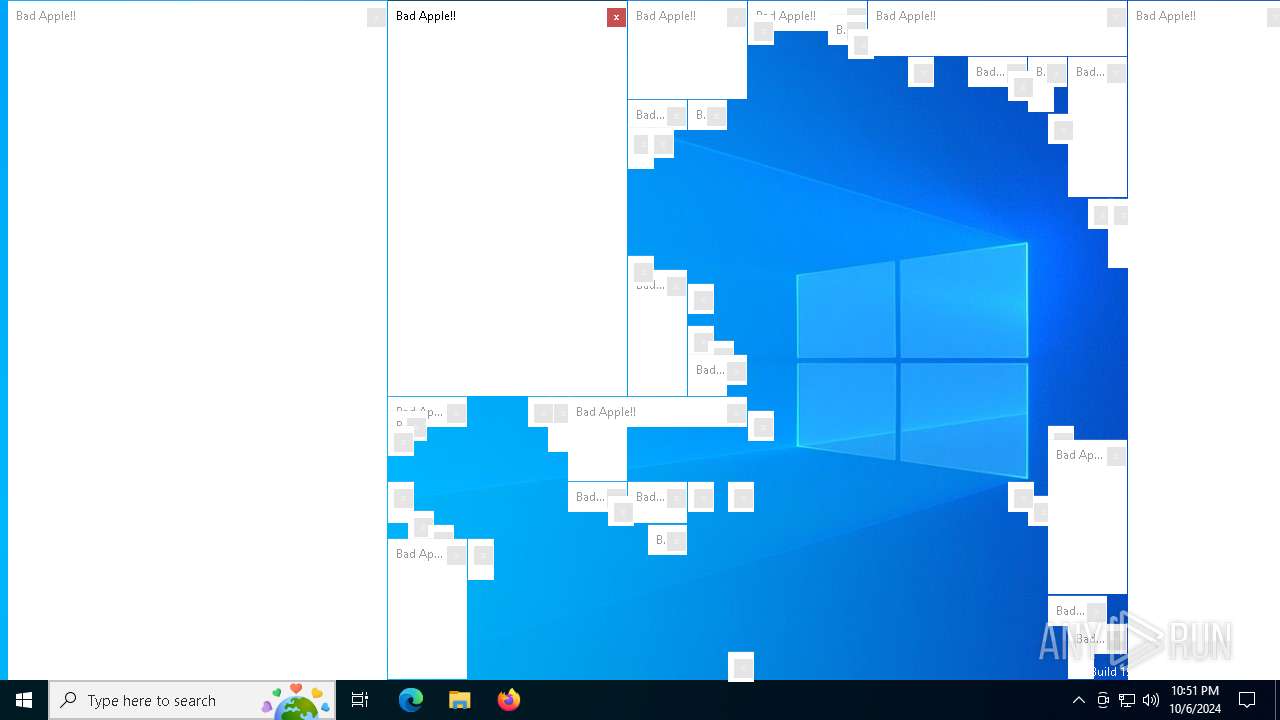Open File Explorer from the taskbar
This screenshot has height=720, width=1280.
pyautogui.click(x=459, y=700)
